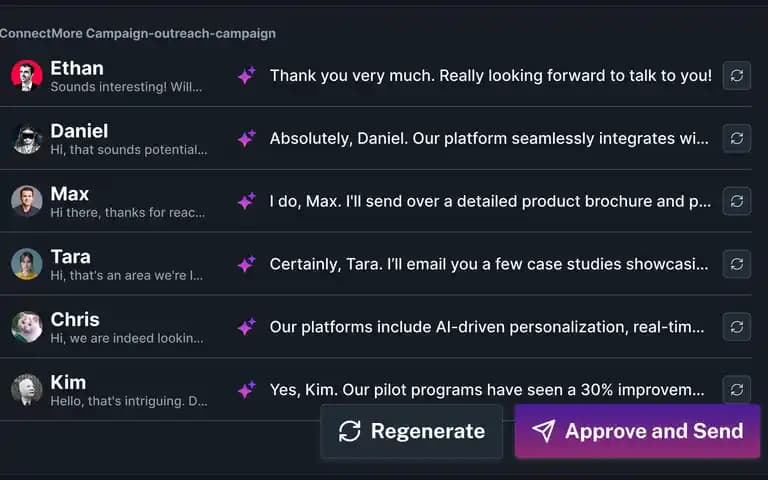Image resolution: width=768 pixels, height=480 pixels.
Task: Click refresh icon on Daniel's row
Action: 737,138
